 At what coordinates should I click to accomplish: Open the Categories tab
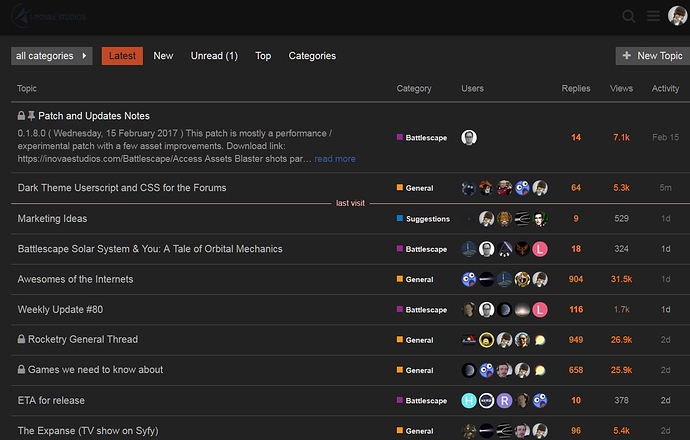312,56
